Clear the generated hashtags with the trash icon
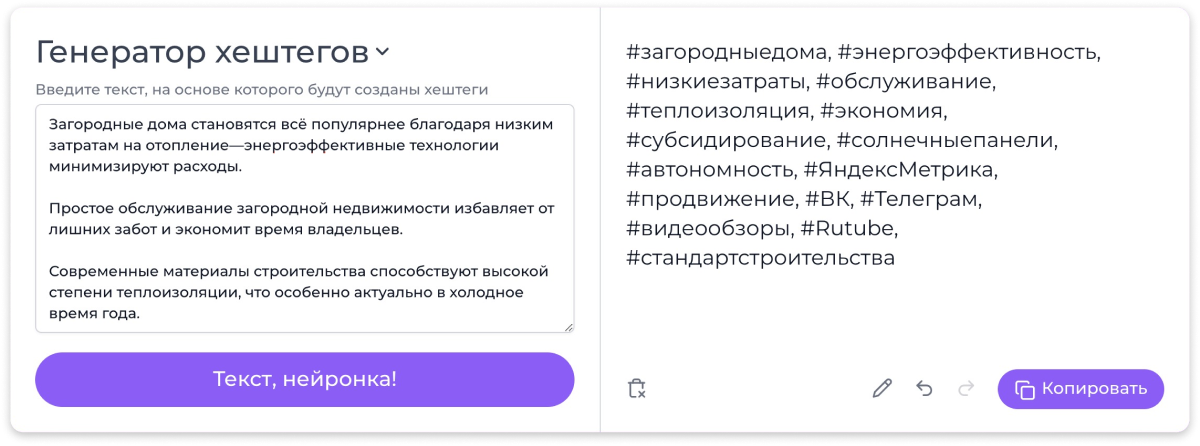Image resolution: width=1200 pixels, height=446 pixels. click(x=637, y=389)
